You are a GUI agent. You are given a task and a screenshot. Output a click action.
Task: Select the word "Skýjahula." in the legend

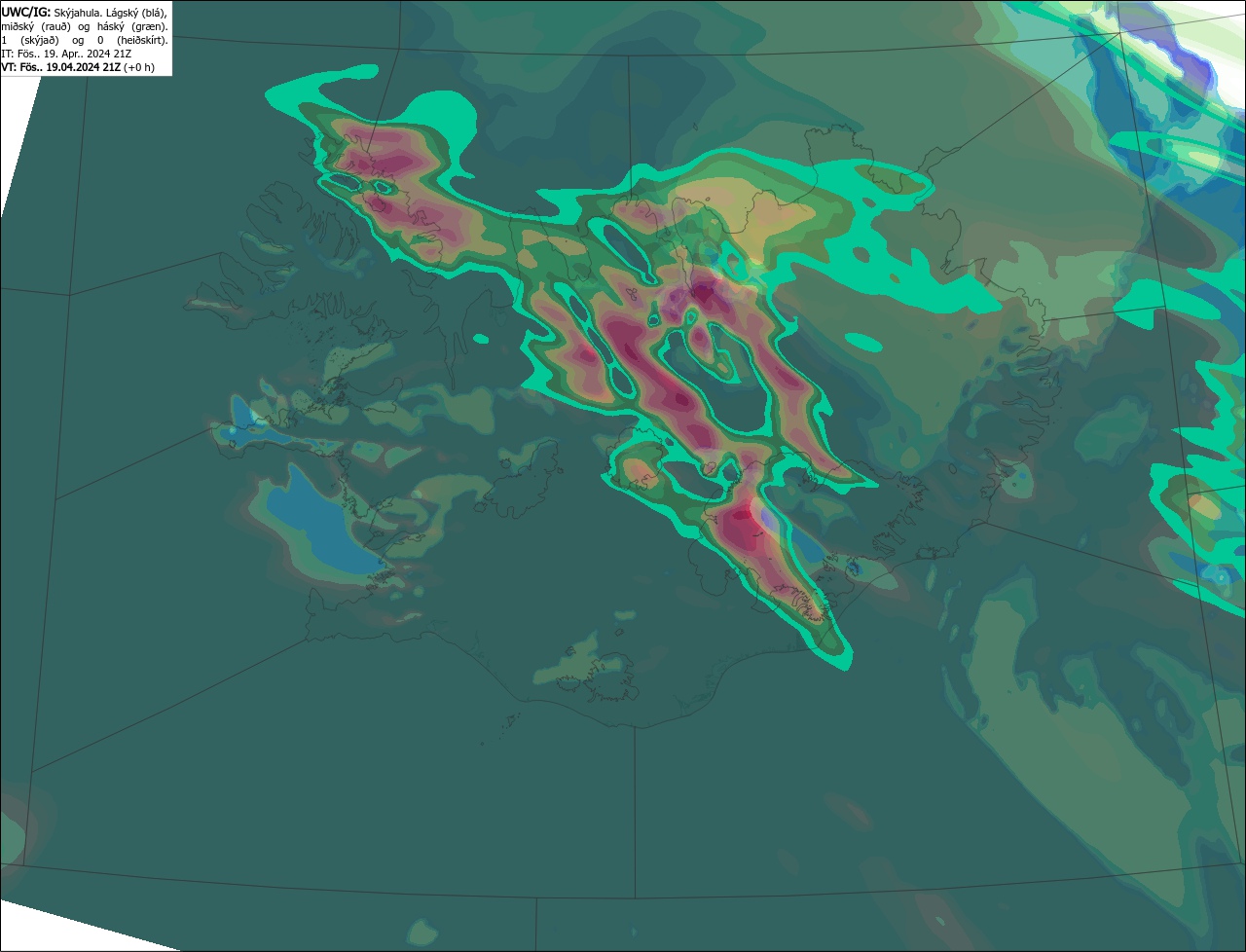click(x=78, y=13)
